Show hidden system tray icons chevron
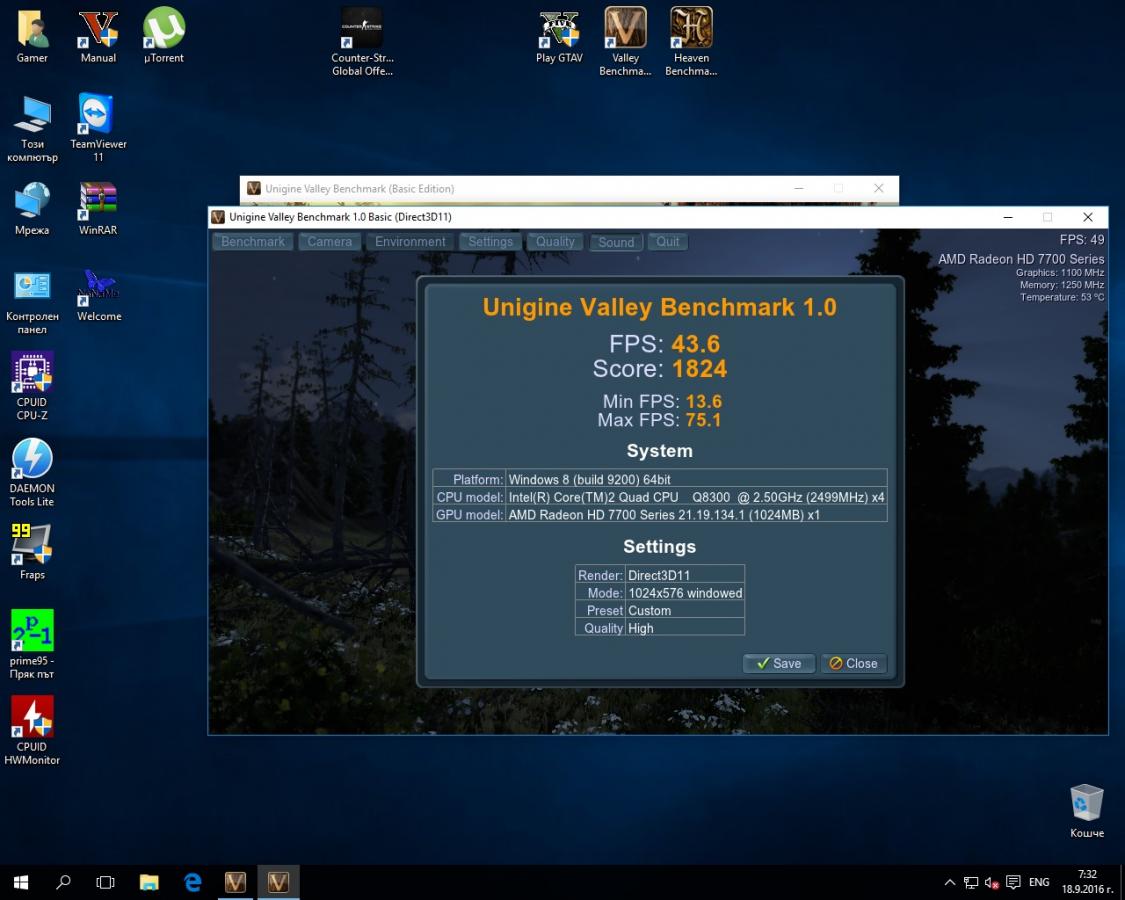Image resolution: width=1125 pixels, height=900 pixels. click(949, 883)
